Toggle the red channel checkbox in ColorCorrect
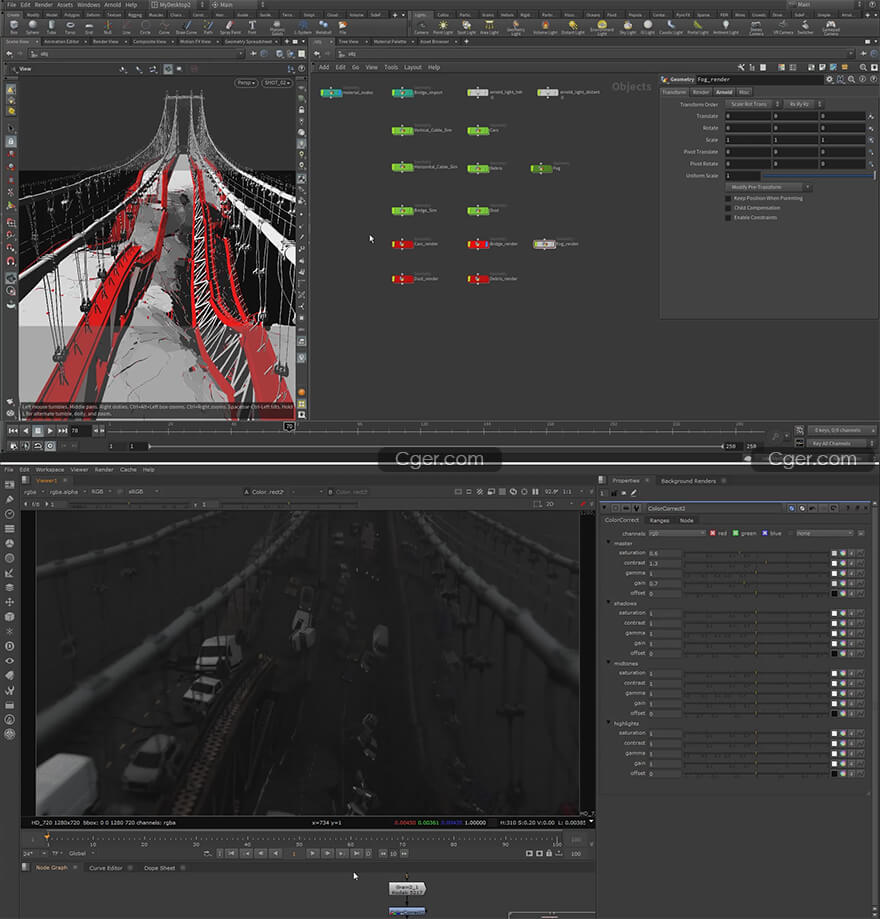 pos(713,533)
